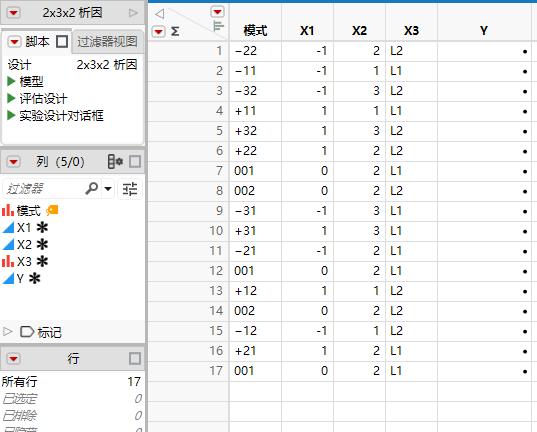Select the X2 column in the columns list

24,245
